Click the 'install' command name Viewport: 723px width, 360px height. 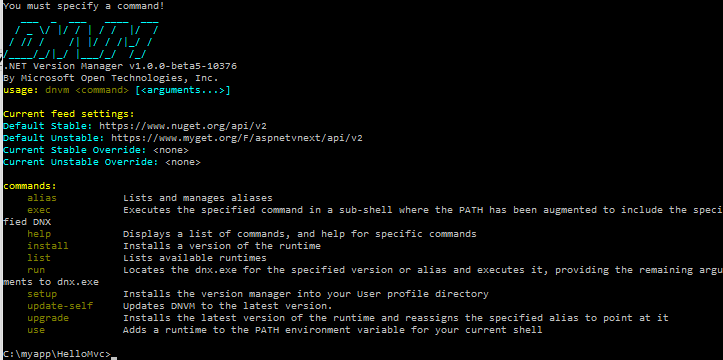(47, 246)
